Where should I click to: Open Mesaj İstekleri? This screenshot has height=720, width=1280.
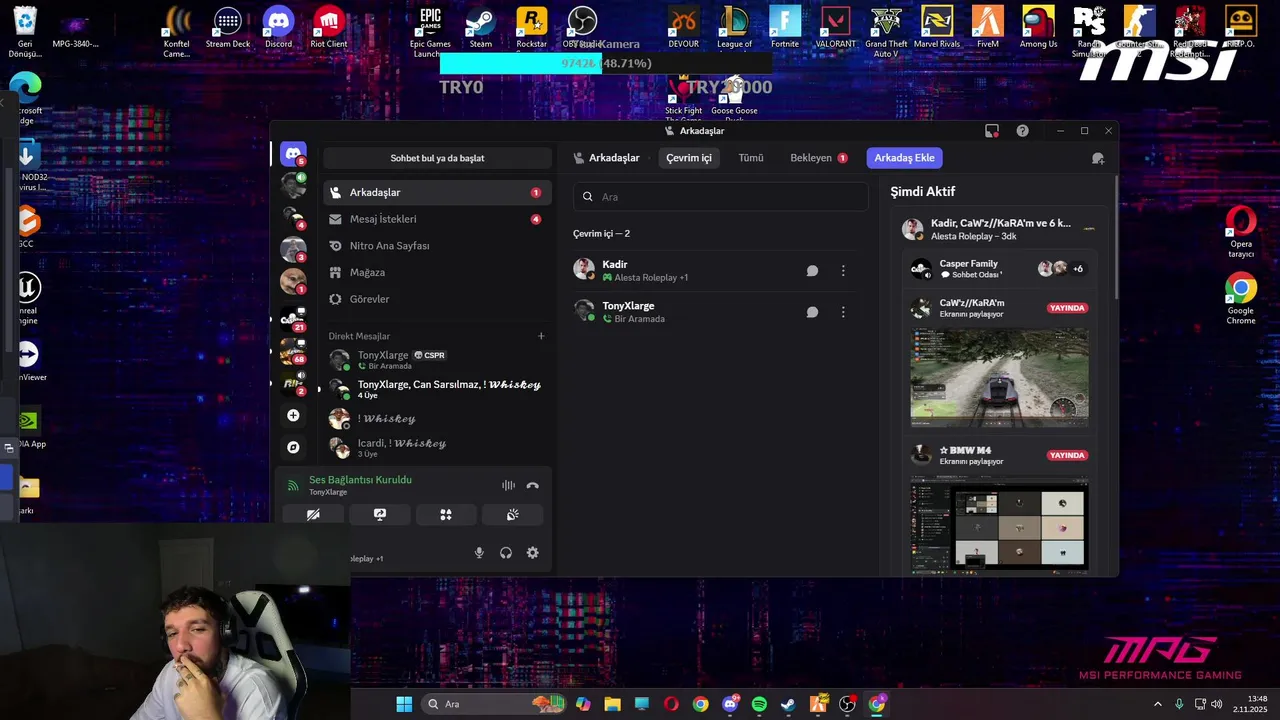[x=437, y=219]
